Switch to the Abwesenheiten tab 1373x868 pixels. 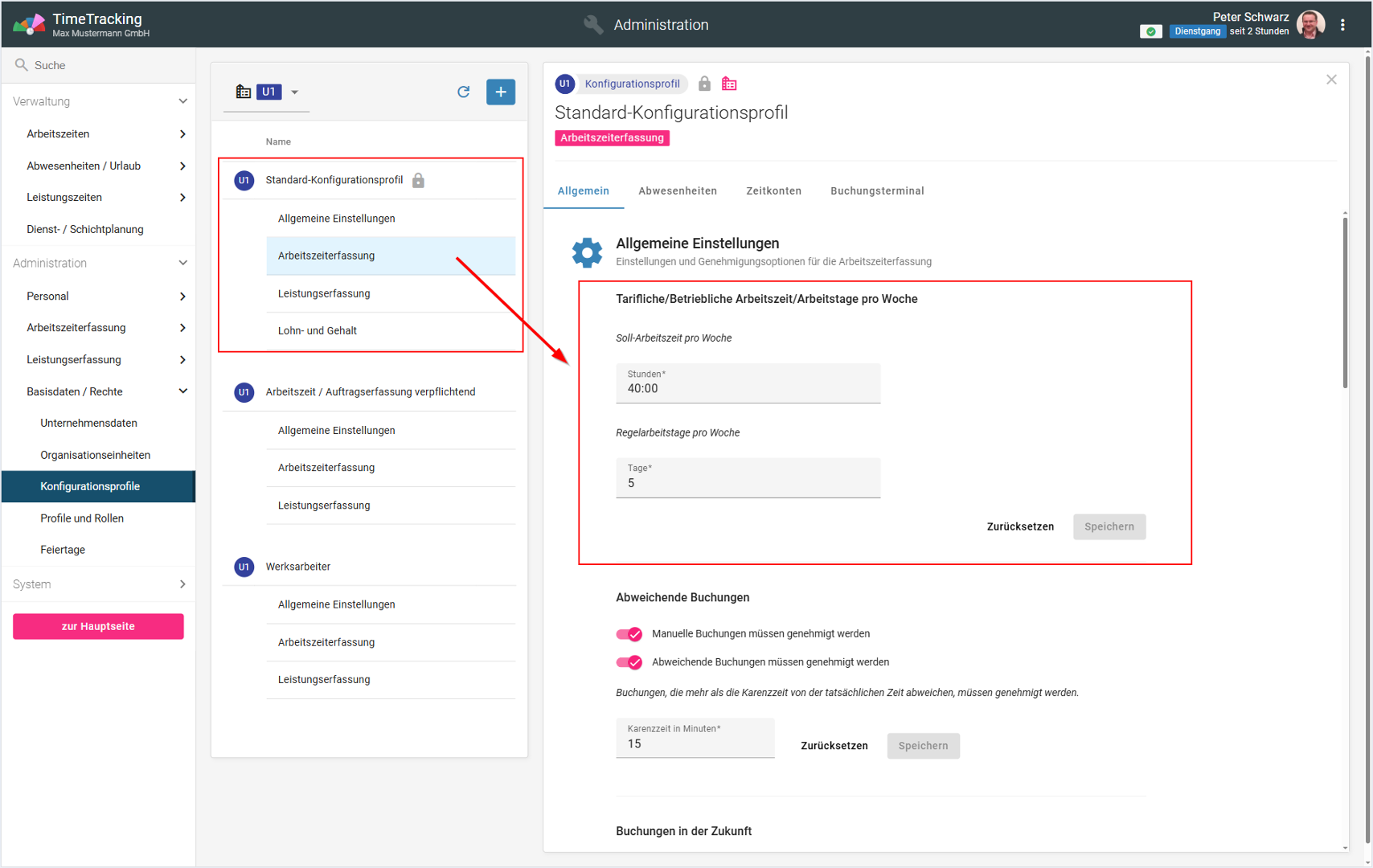(x=677, y=190)
